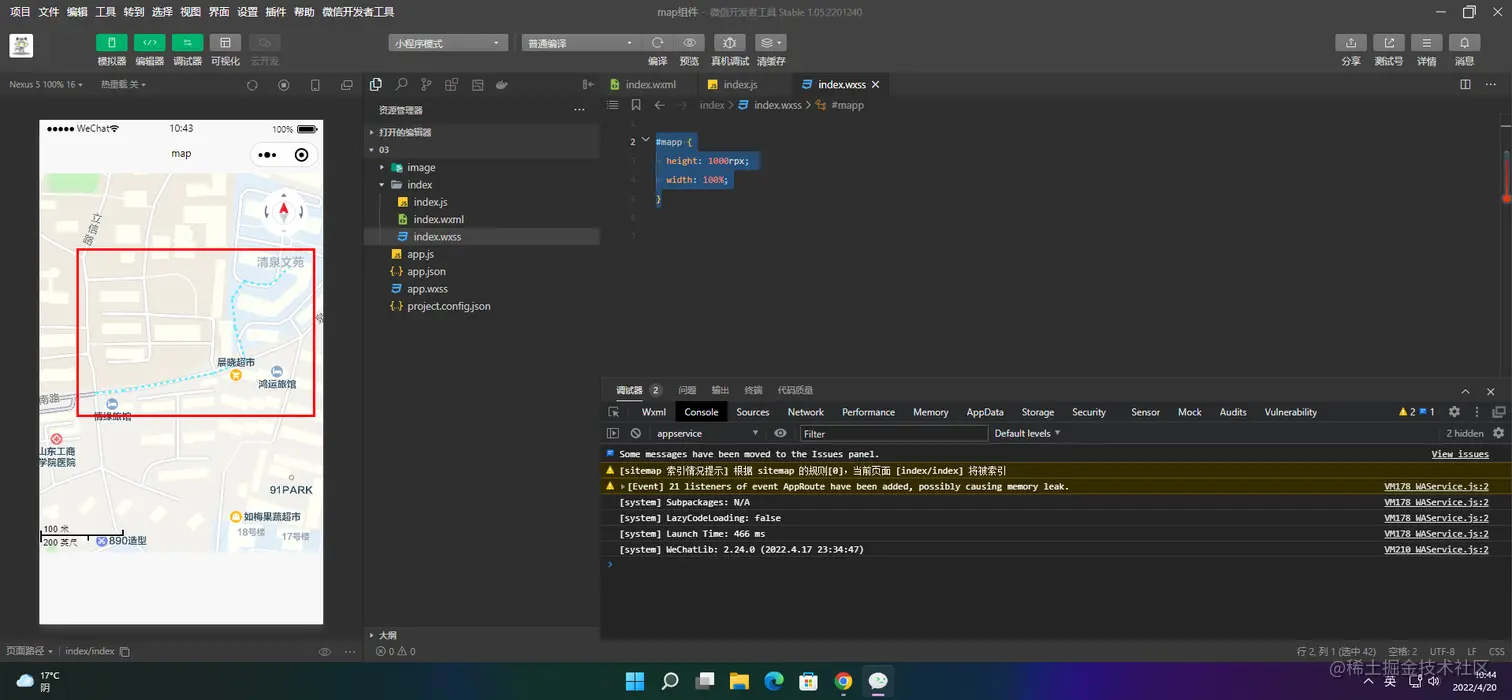Image resolution: width=1512 pixels, height=700 pixels.
Task: Switch to the Wxml devtools tab
Action: pos(654,412)
